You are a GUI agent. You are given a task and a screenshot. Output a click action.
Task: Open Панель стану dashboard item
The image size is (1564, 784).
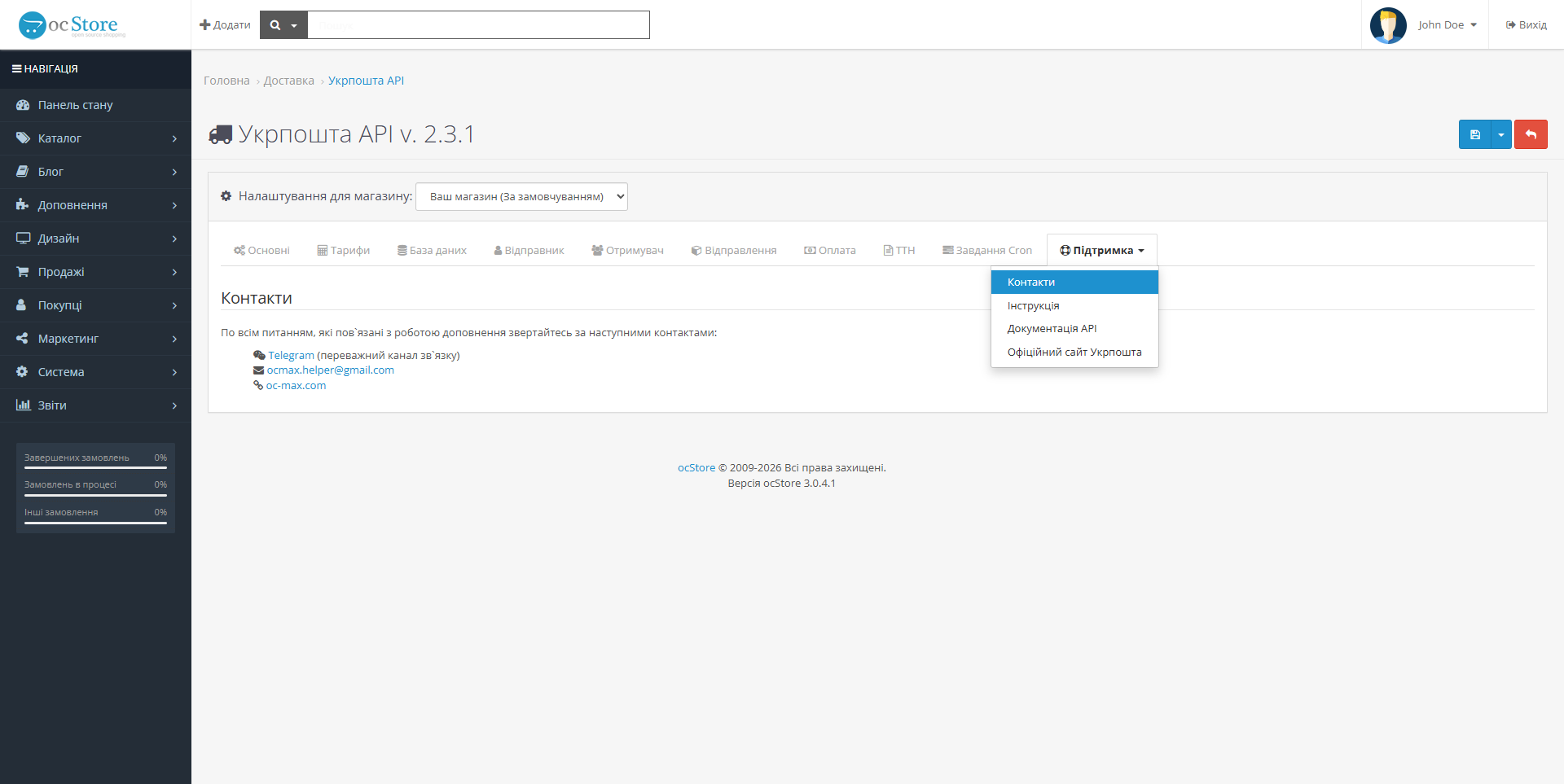click(95, 105)
